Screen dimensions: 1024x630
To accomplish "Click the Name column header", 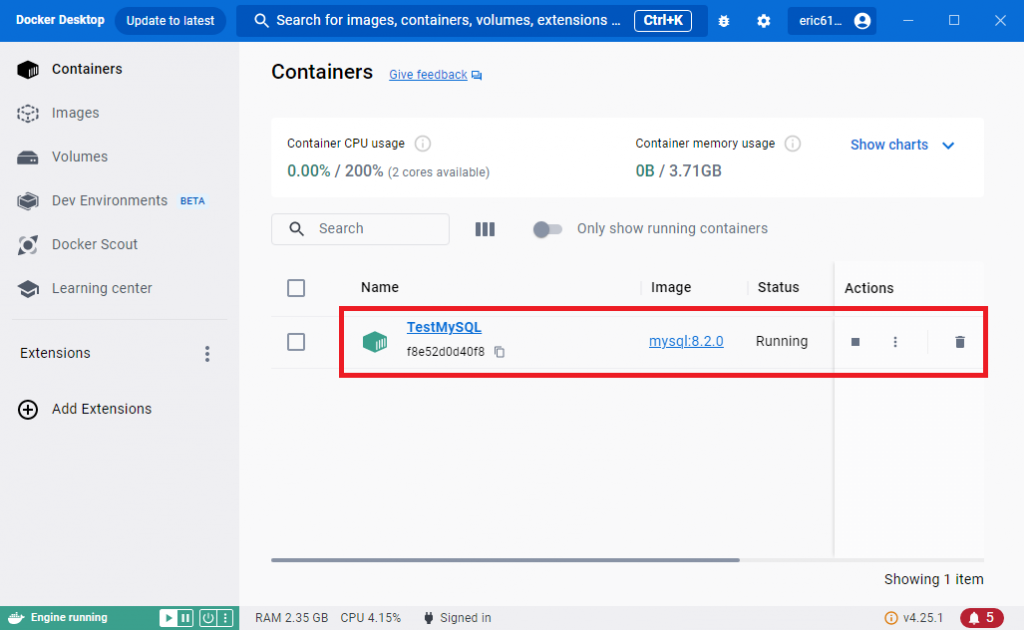I will [x=379, y=287].
